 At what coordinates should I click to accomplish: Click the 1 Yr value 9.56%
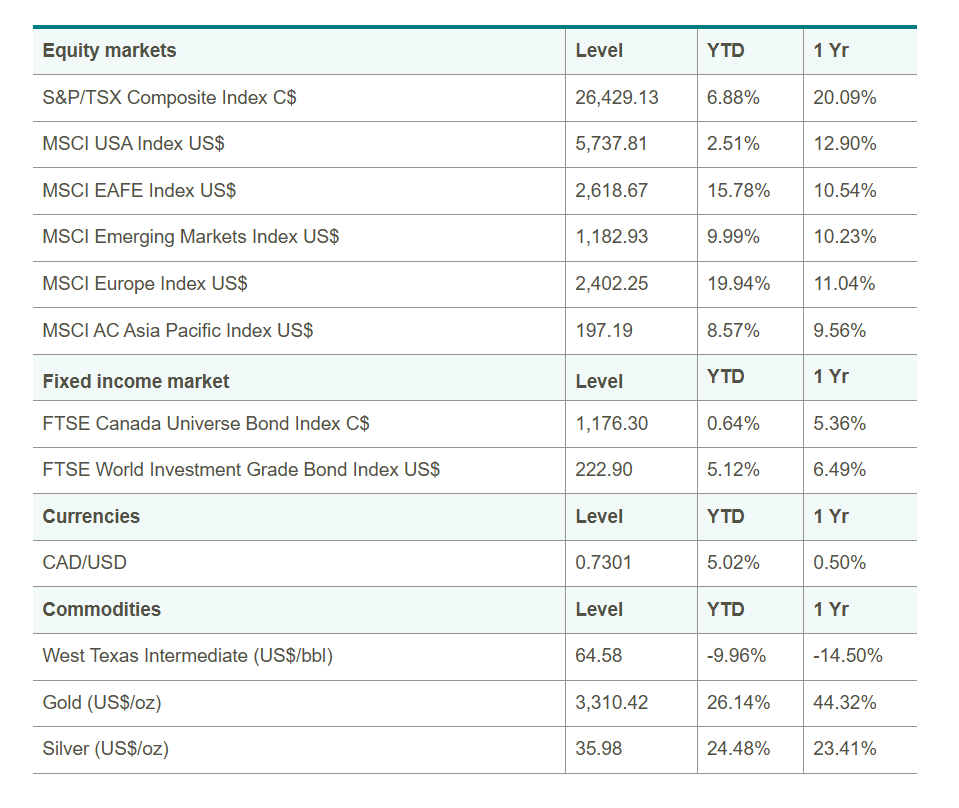pyautogui.click(x=839, y=331)
